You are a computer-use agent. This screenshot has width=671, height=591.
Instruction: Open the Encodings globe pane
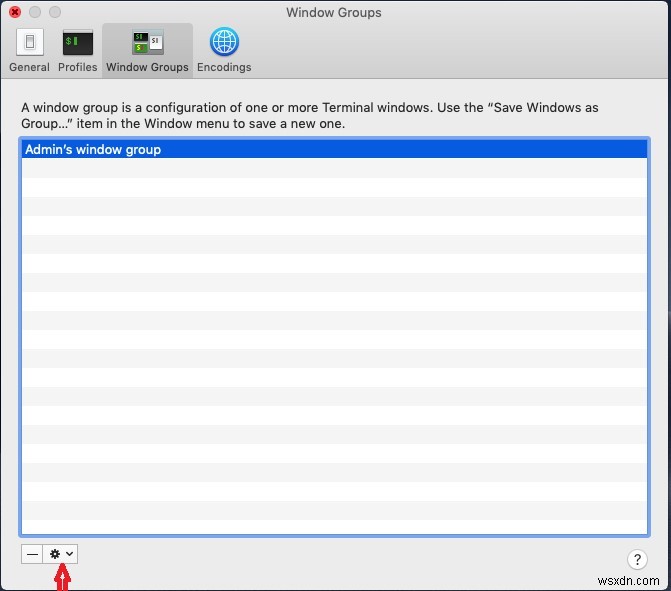point(224,50)
